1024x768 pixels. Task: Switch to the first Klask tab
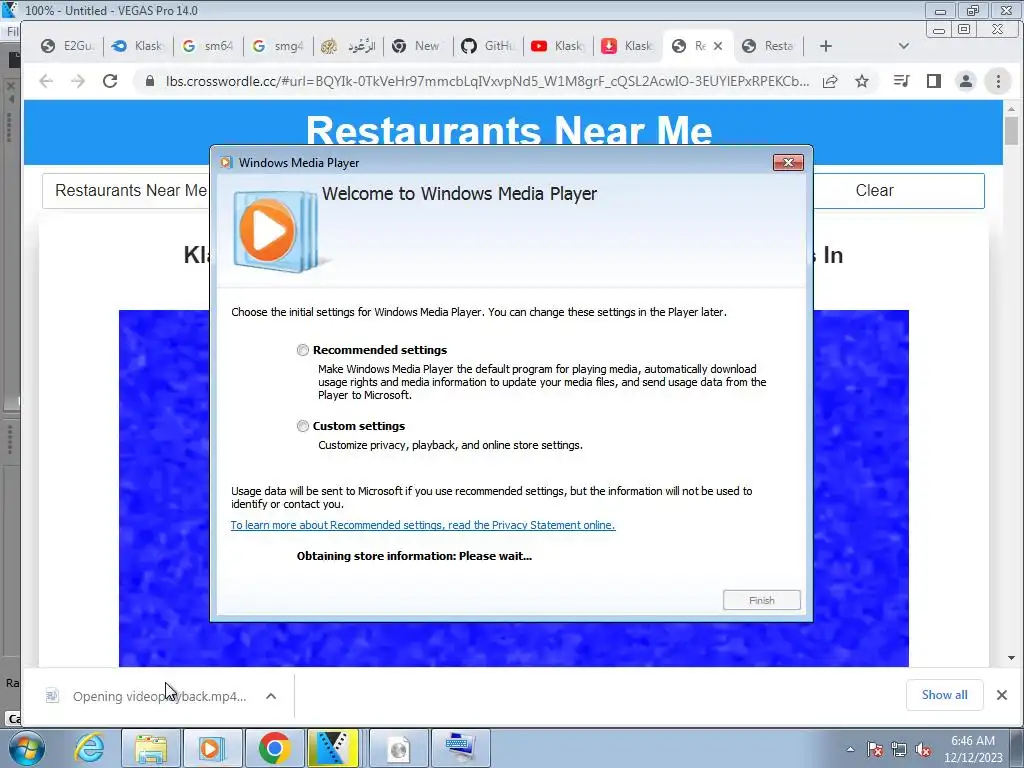tap(138, 46)
